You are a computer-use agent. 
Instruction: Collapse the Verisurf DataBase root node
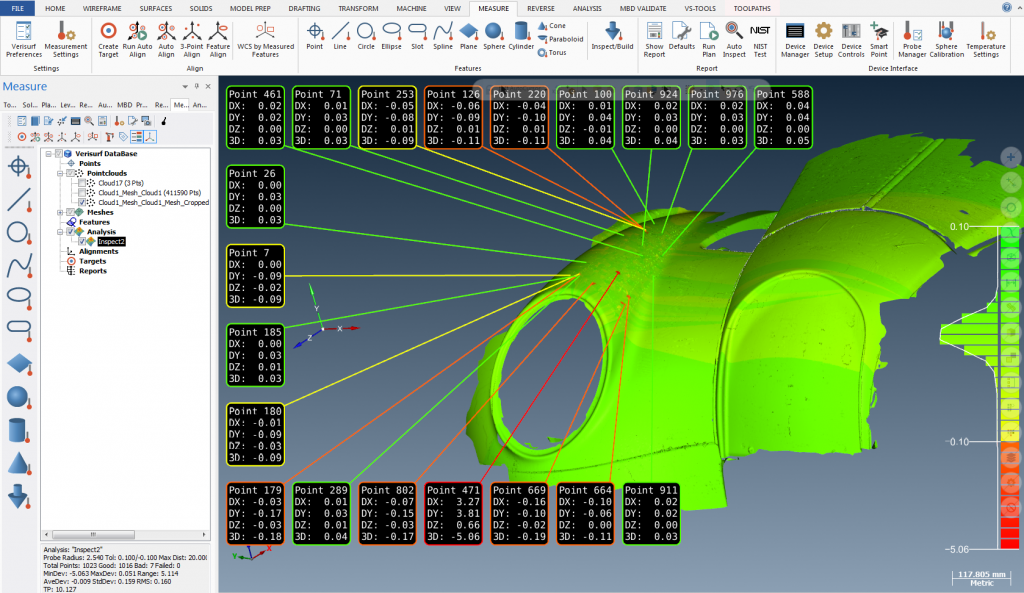tap(47, 153)
